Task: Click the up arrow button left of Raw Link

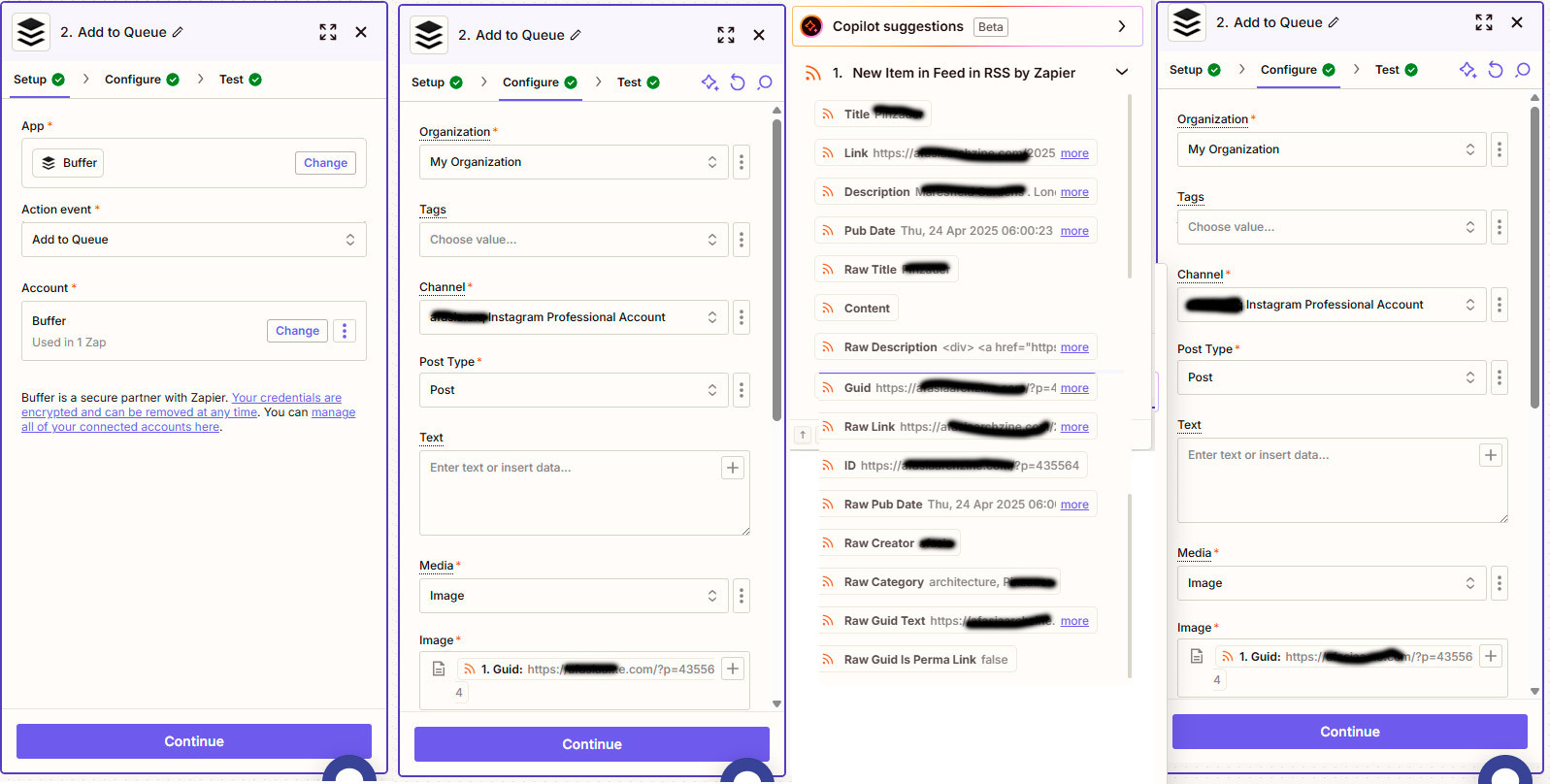Action: (803, 435)
